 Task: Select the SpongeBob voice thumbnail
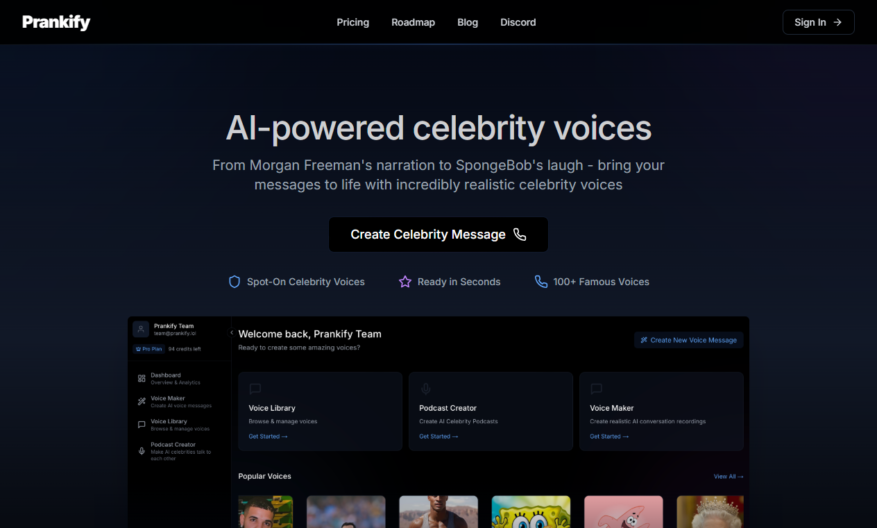(531, 512)
